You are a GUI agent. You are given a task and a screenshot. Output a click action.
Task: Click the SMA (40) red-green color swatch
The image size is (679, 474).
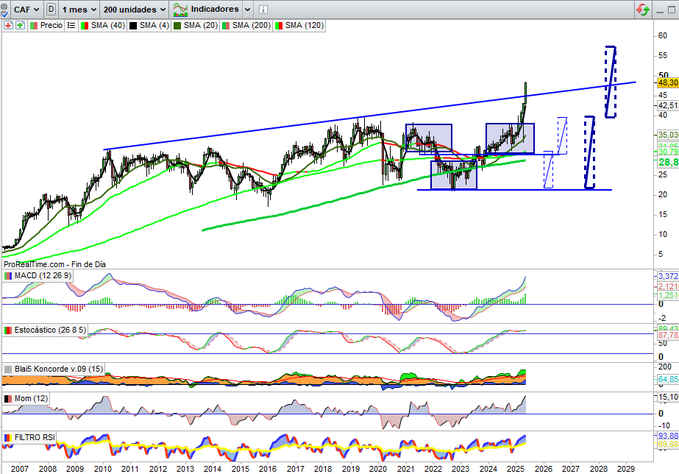pos(84,26)
